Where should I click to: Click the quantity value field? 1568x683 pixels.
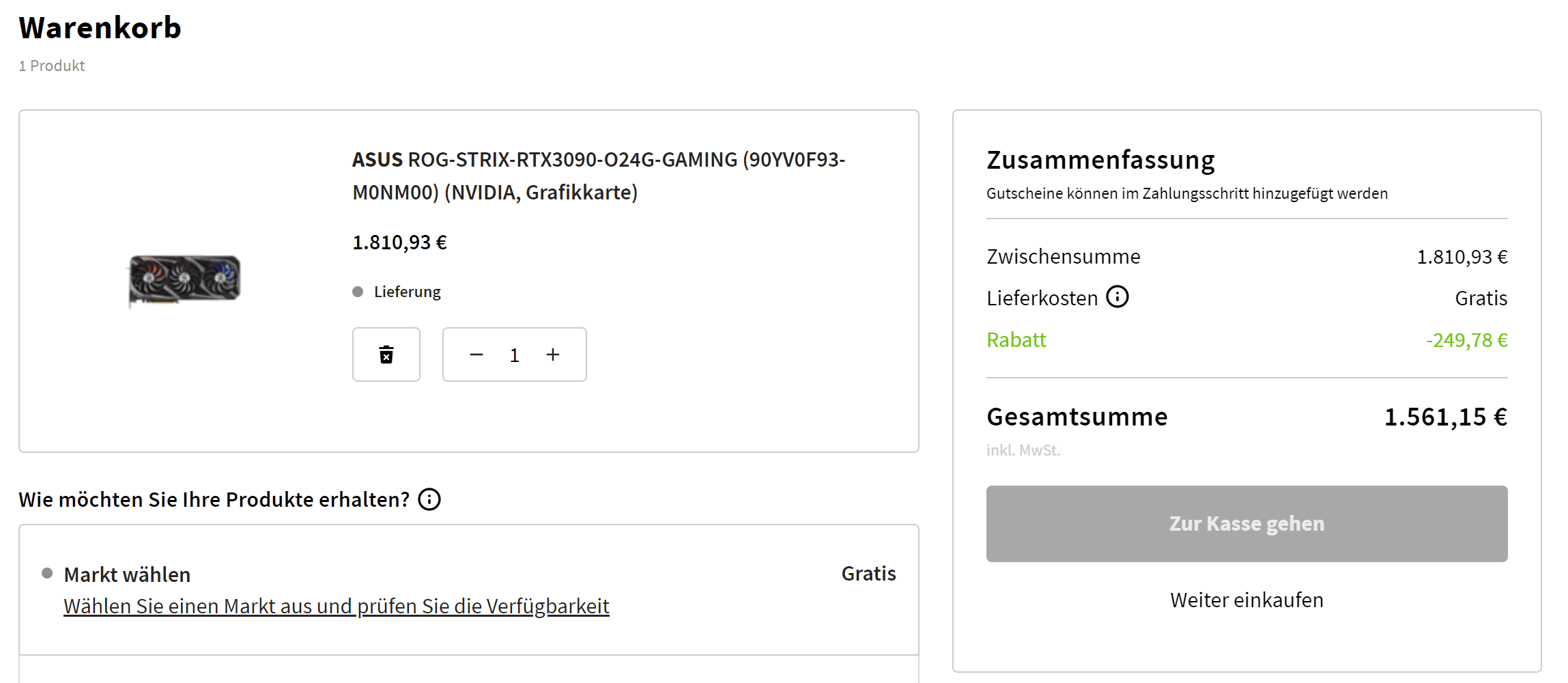coord(515,355)
